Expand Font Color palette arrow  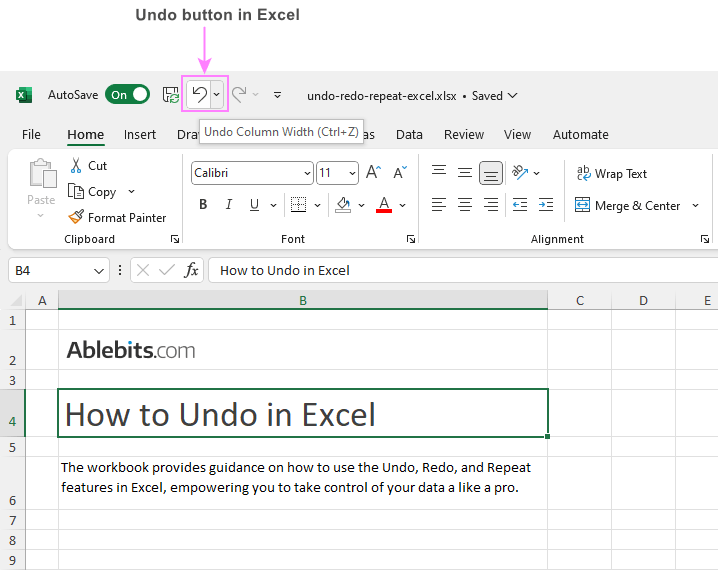[x=403, y=205]
